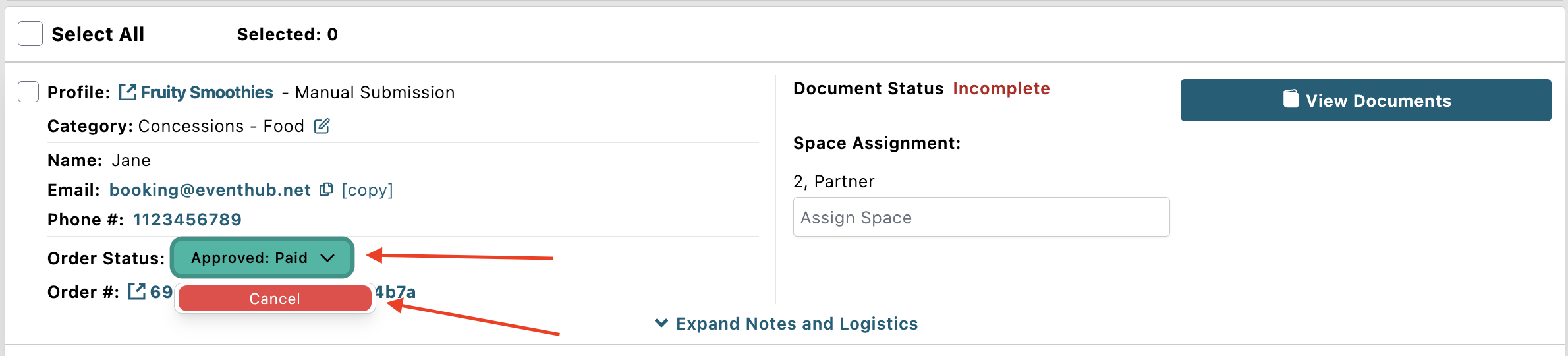This screenshot has width=1568, height=356.
Task: Check the Select All checkbox
Action: [x=30, y=34]
